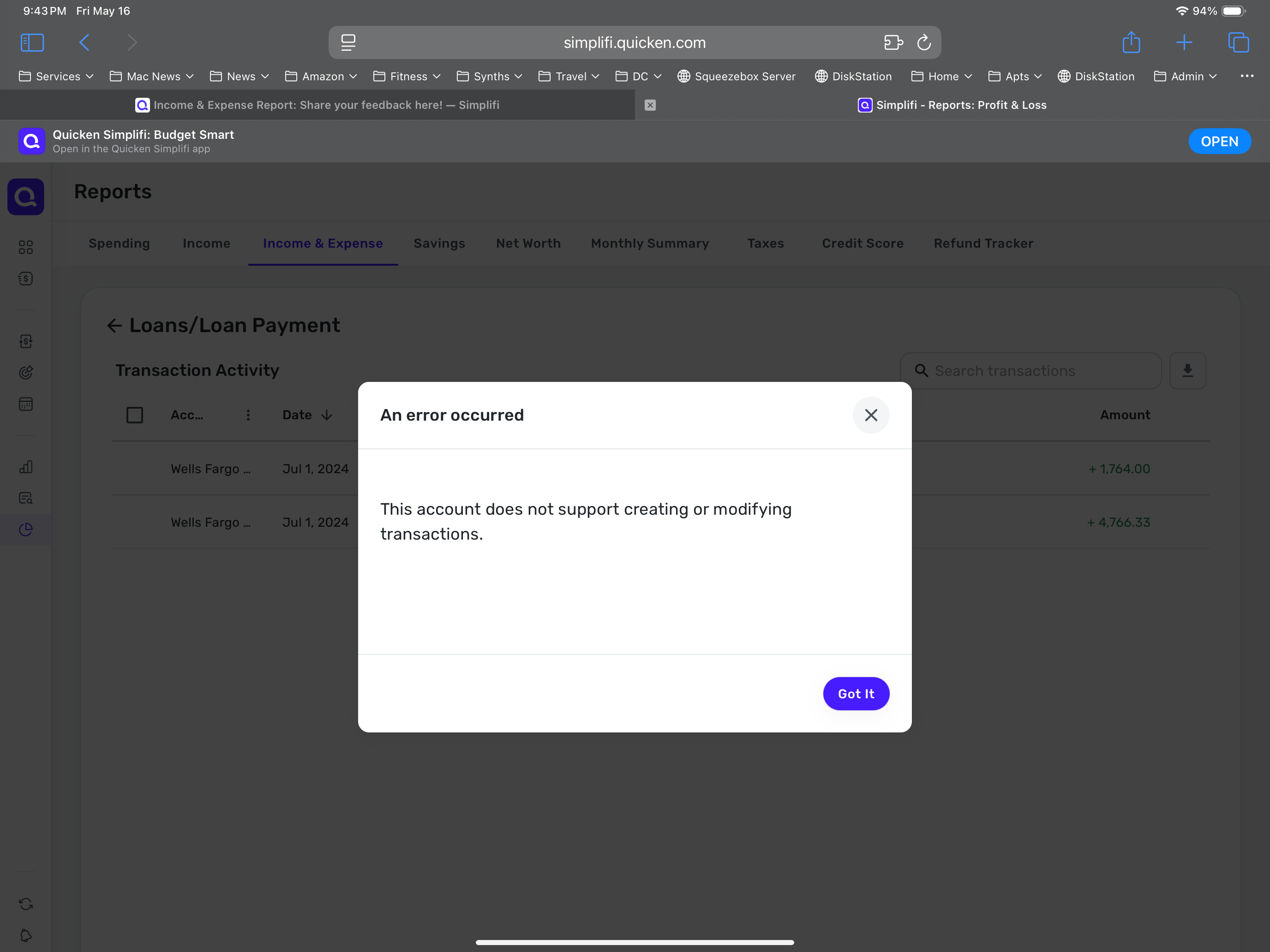Click the Simplifi logo in sidebar
Screen dimensions: 1270x952
tap(26, 197)
